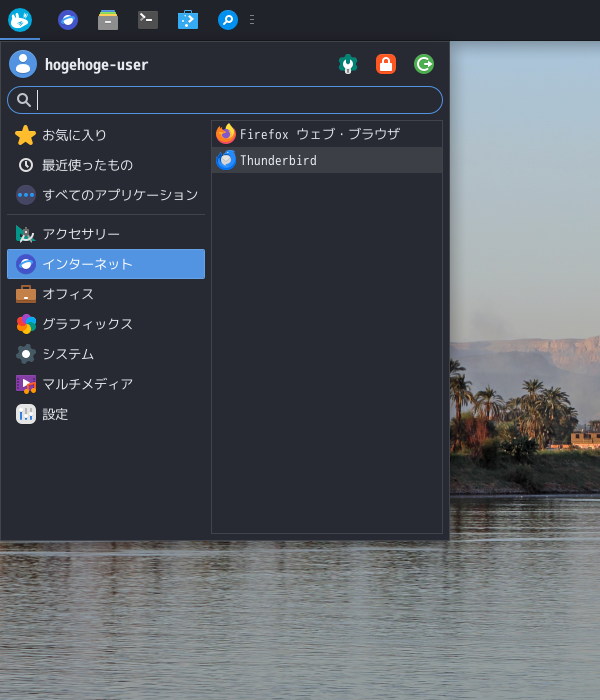Open the マルチメディア category
This screenshot has width=600, height=700.
[x=106, y=384]
